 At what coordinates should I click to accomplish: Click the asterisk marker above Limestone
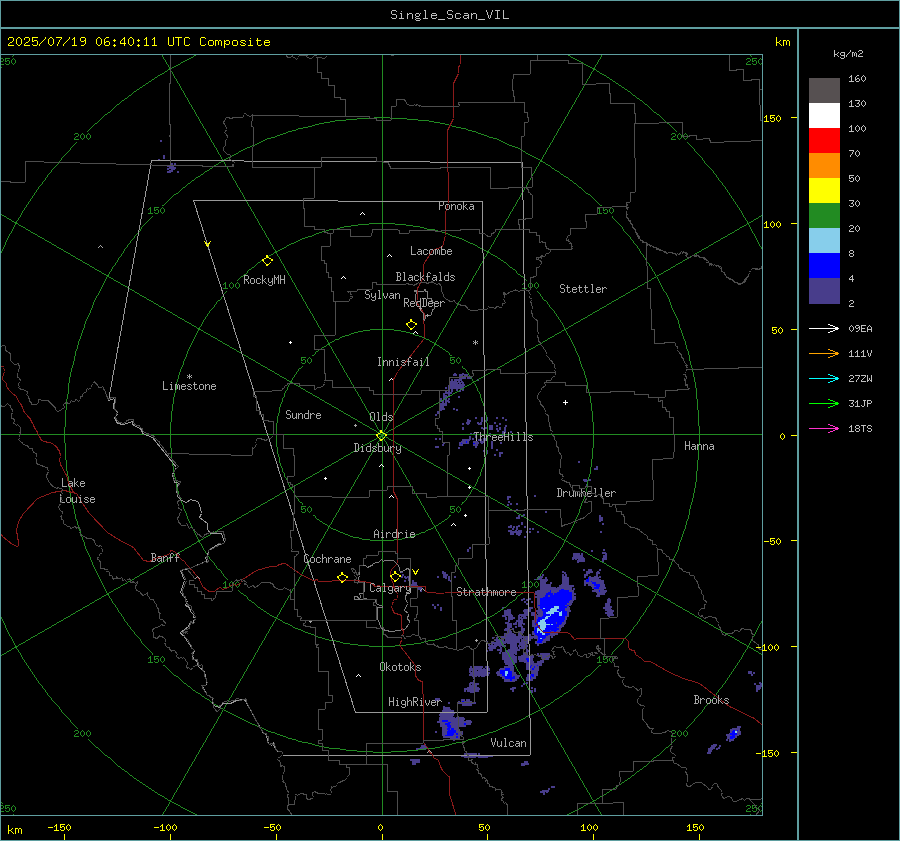189,377
